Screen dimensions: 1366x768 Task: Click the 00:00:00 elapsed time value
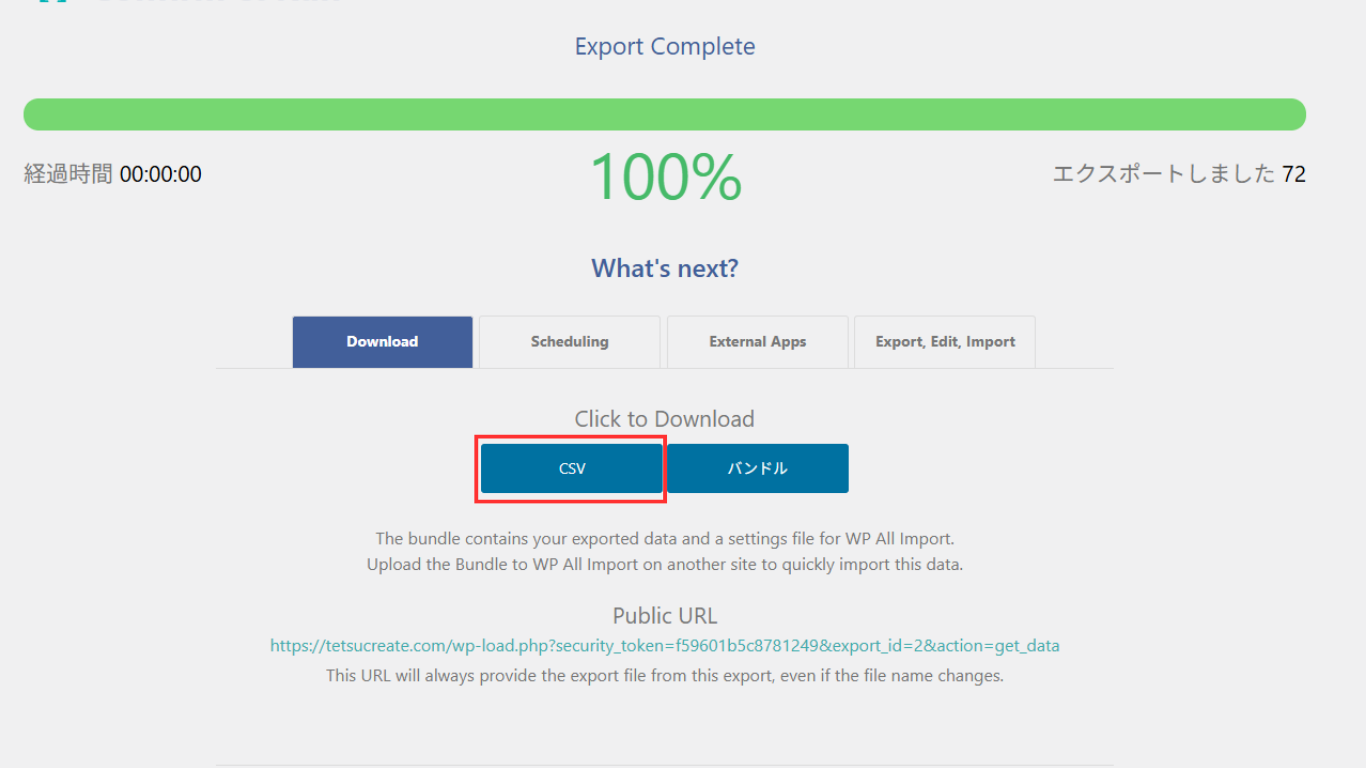160,175
